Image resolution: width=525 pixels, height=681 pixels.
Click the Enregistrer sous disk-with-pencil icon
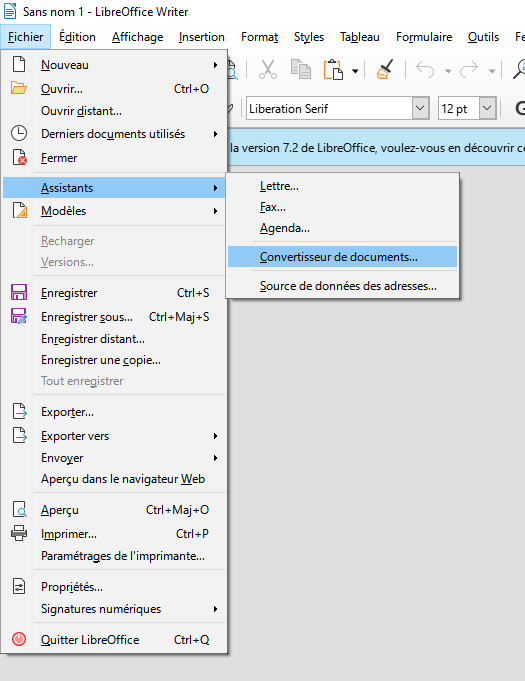click(19, 316)
